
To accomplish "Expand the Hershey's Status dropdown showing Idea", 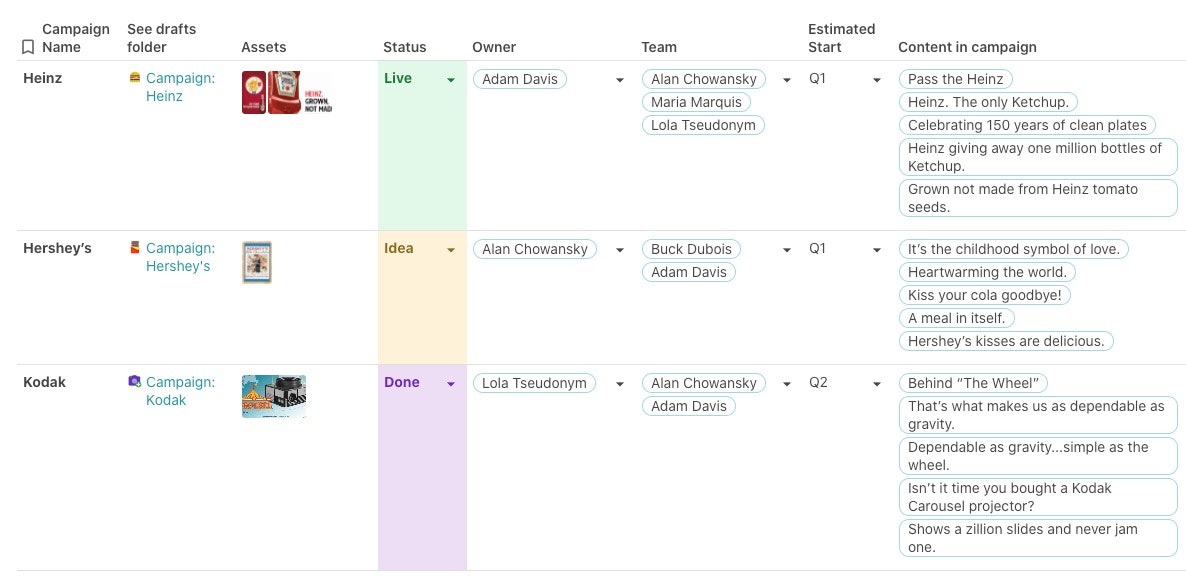I will coord(451,250).
